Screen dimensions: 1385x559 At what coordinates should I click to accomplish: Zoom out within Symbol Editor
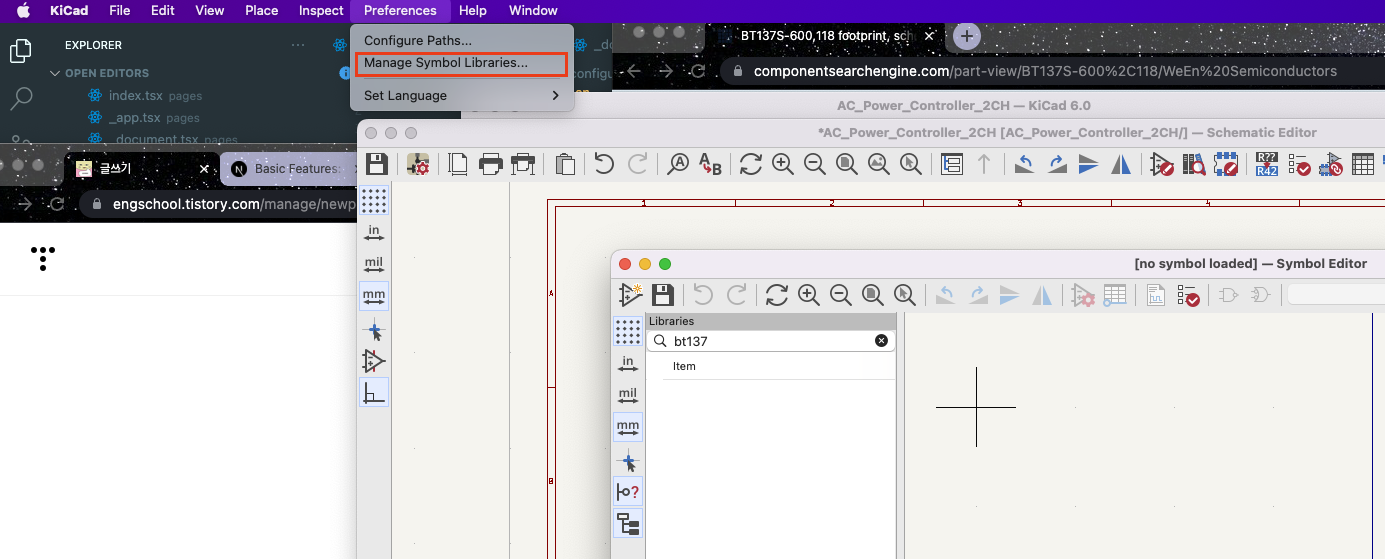(841, 295)
